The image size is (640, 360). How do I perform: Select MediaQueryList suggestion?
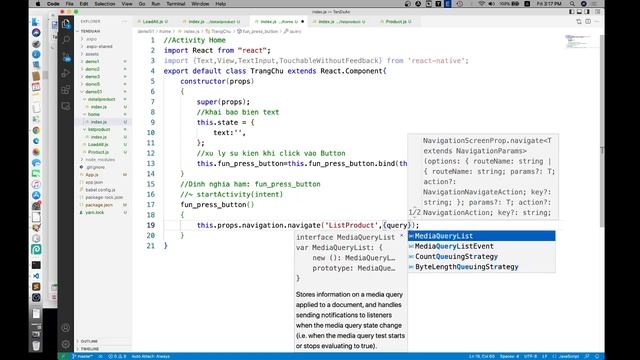[482, 236]
